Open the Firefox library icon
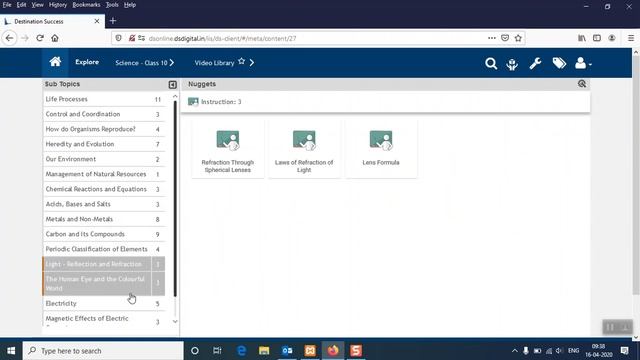Screen dimensions: 640x360 tap(582, 38)
